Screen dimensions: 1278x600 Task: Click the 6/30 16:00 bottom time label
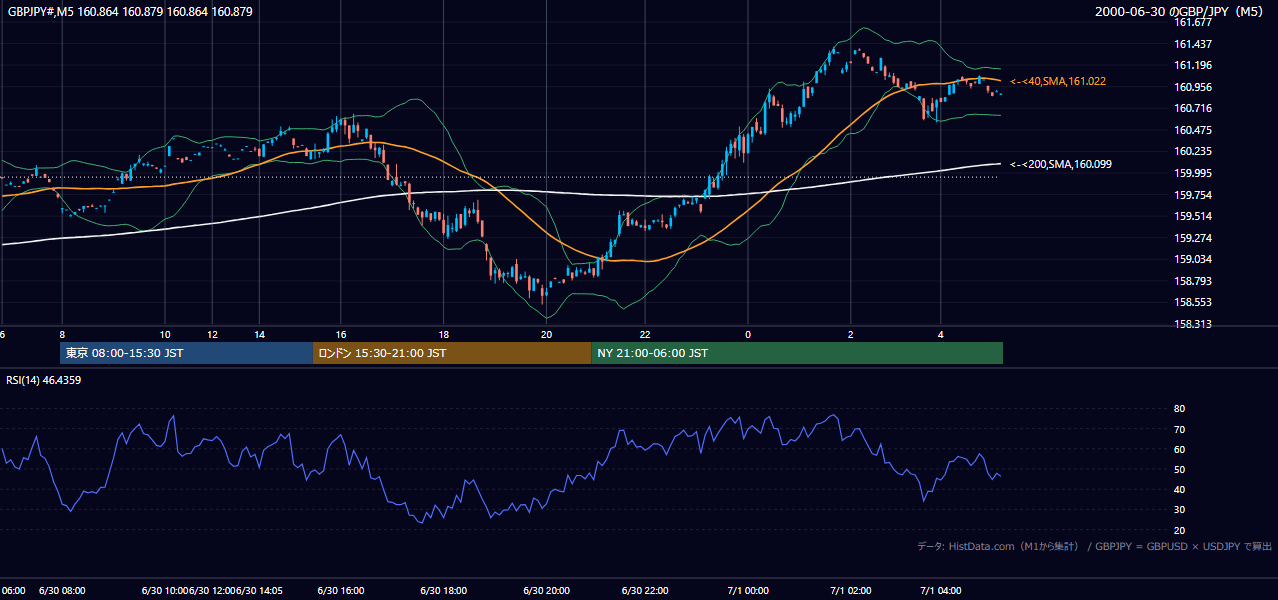339,590
